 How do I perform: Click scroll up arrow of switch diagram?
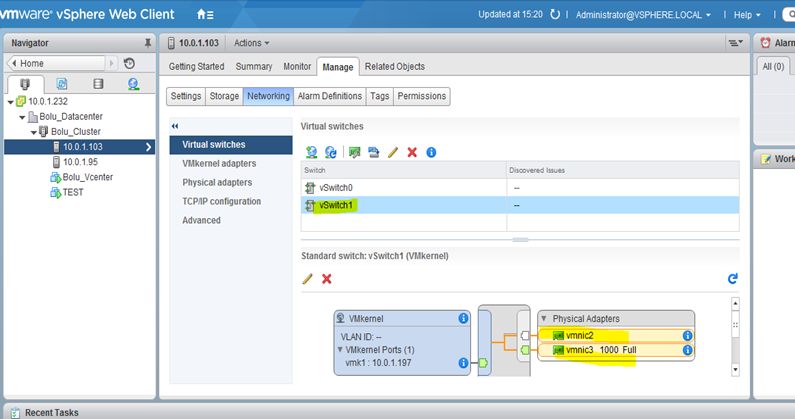[x=735, y=304]
